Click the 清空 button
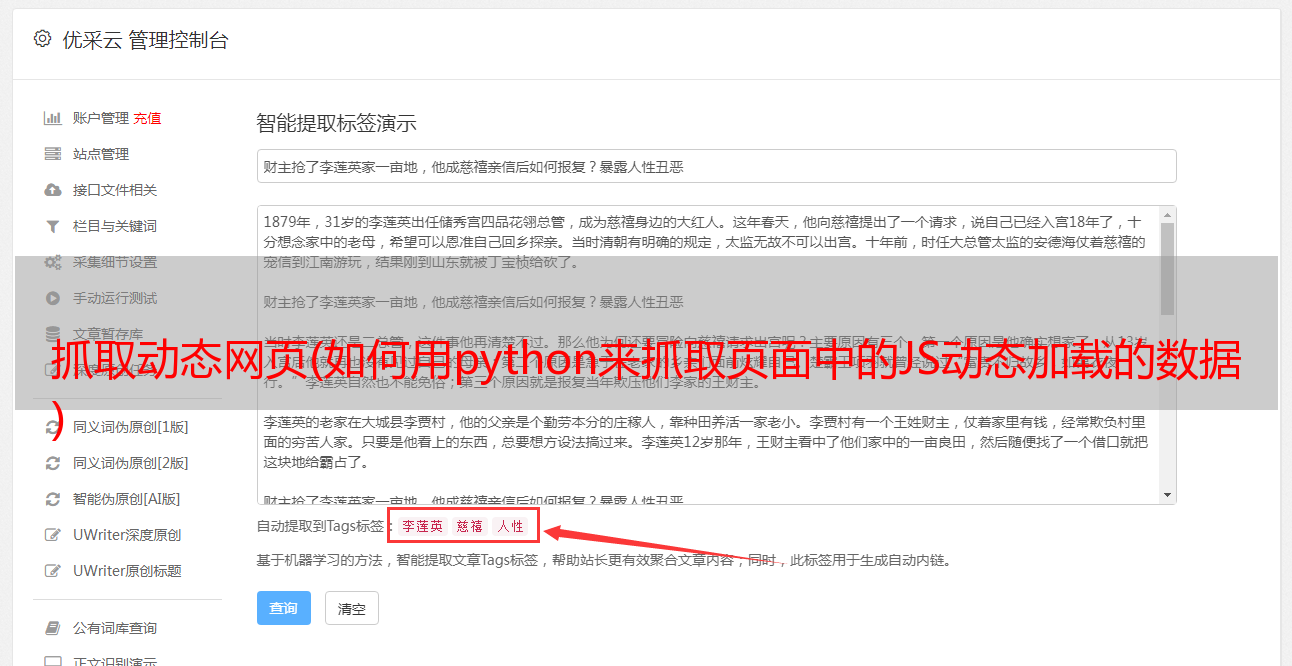Viewport: 1292px width, 666px height. [x=352, y=608]
